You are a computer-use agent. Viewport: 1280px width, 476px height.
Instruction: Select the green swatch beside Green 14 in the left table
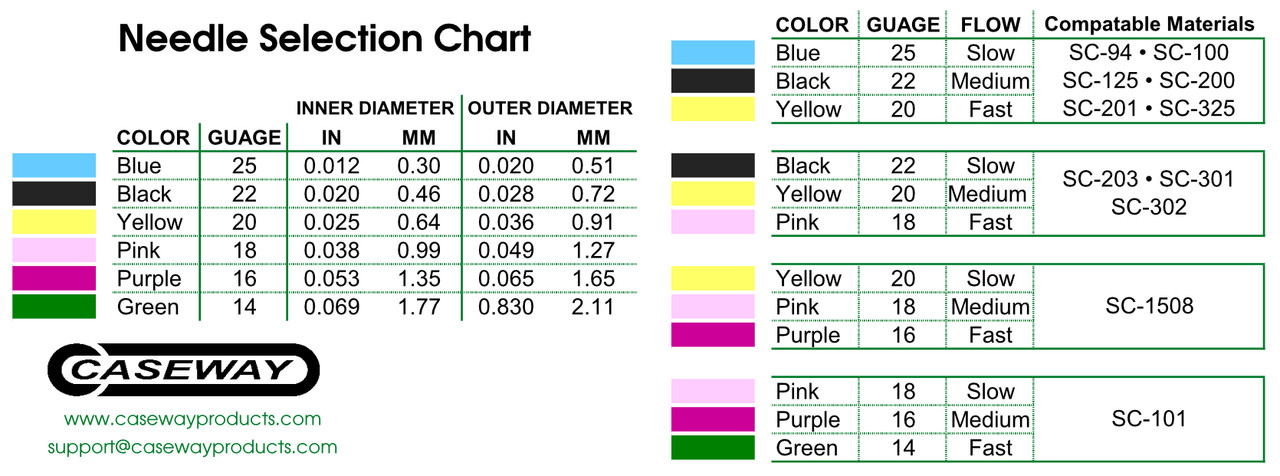coord(54,306)
